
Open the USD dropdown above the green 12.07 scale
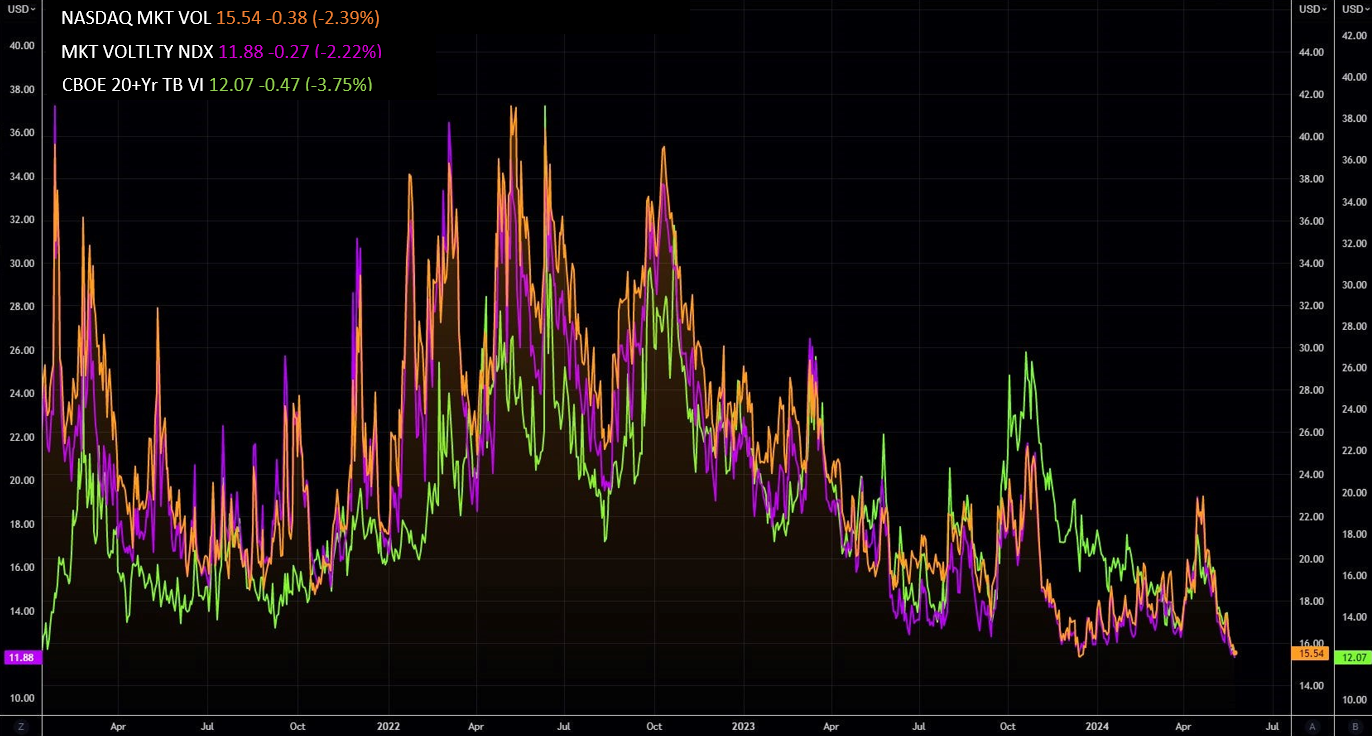(1354, 8)
